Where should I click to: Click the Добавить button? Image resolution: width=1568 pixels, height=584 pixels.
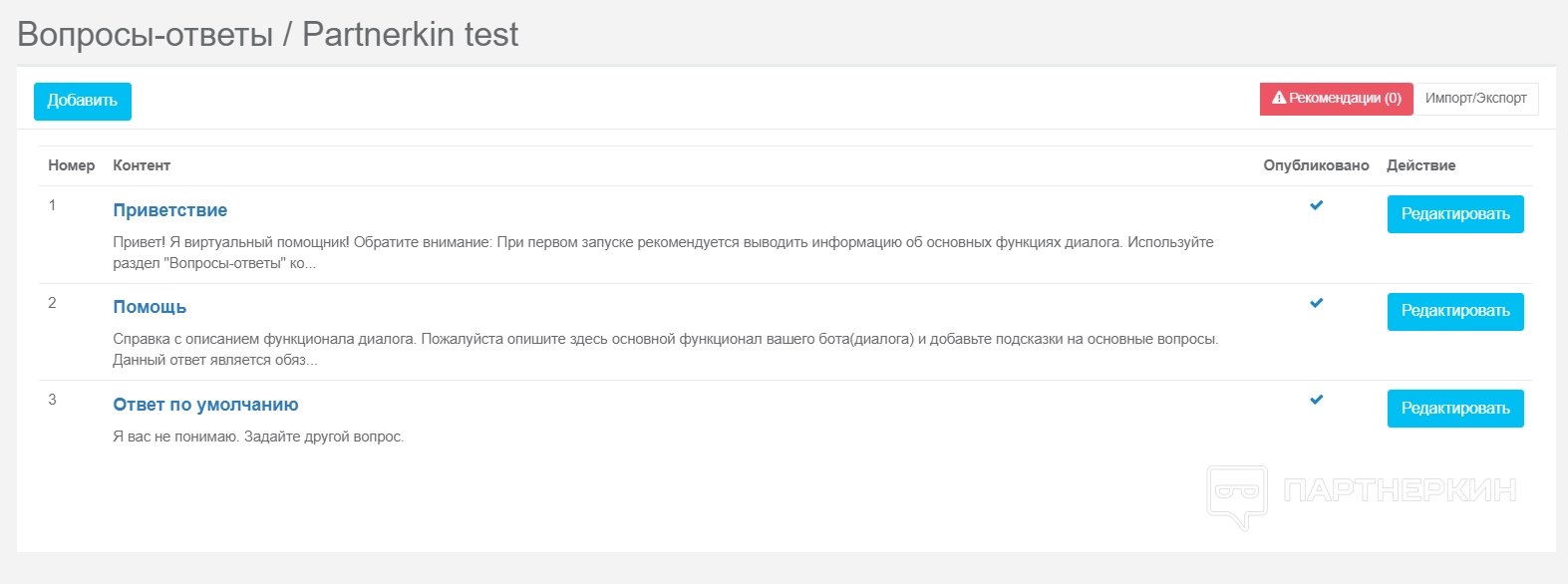click(x=83, y=101)
